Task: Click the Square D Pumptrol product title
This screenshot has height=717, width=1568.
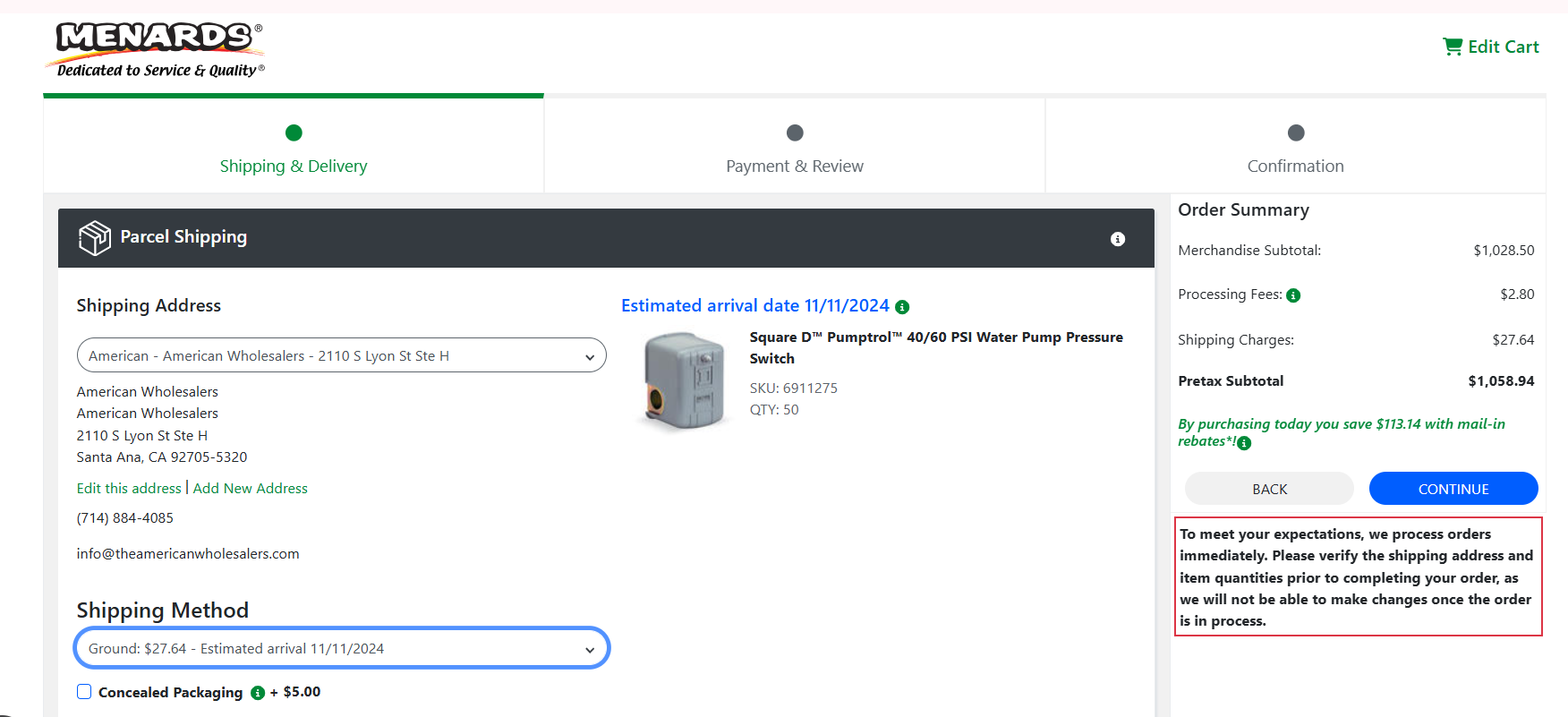Action: coord(936,348)
